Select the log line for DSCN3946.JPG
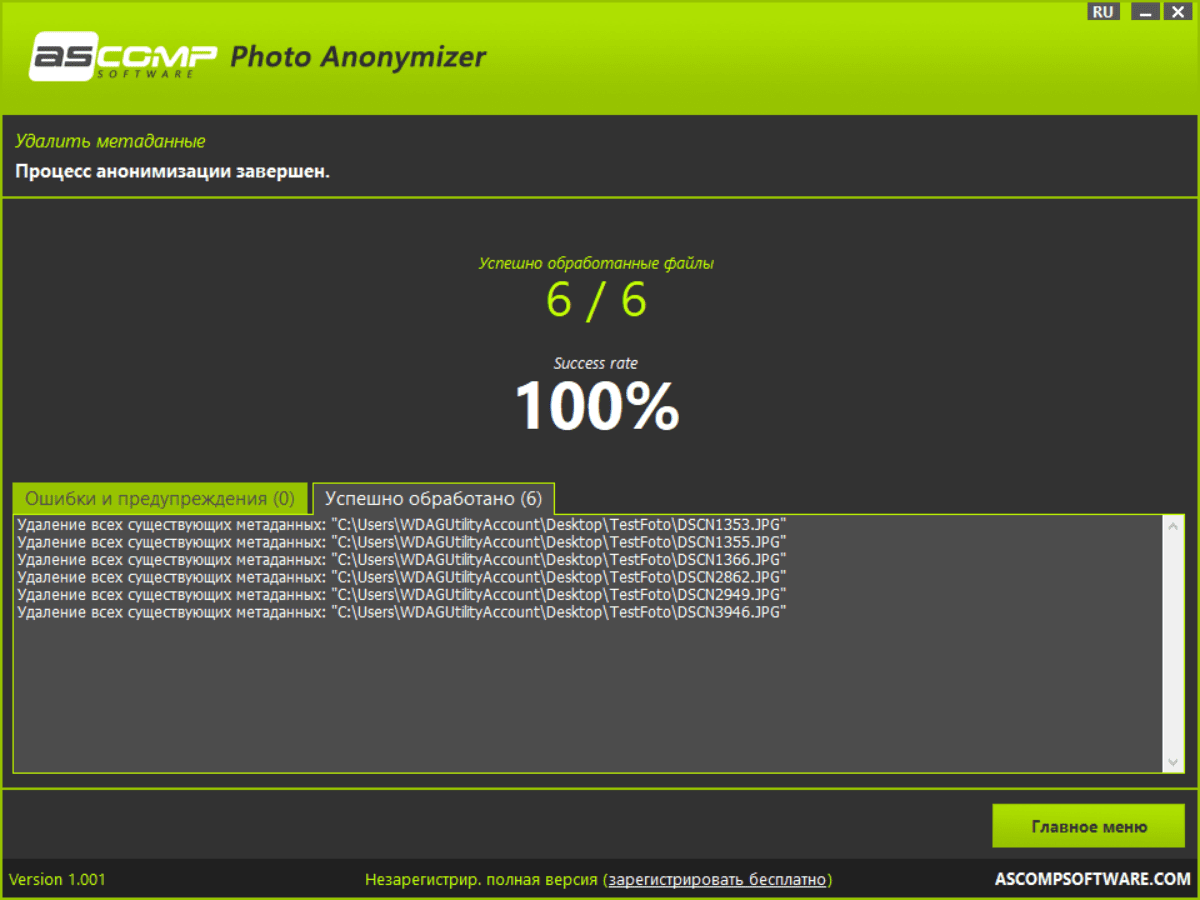The height and width of the screenshot is (900, 1200). click(402, 613)
